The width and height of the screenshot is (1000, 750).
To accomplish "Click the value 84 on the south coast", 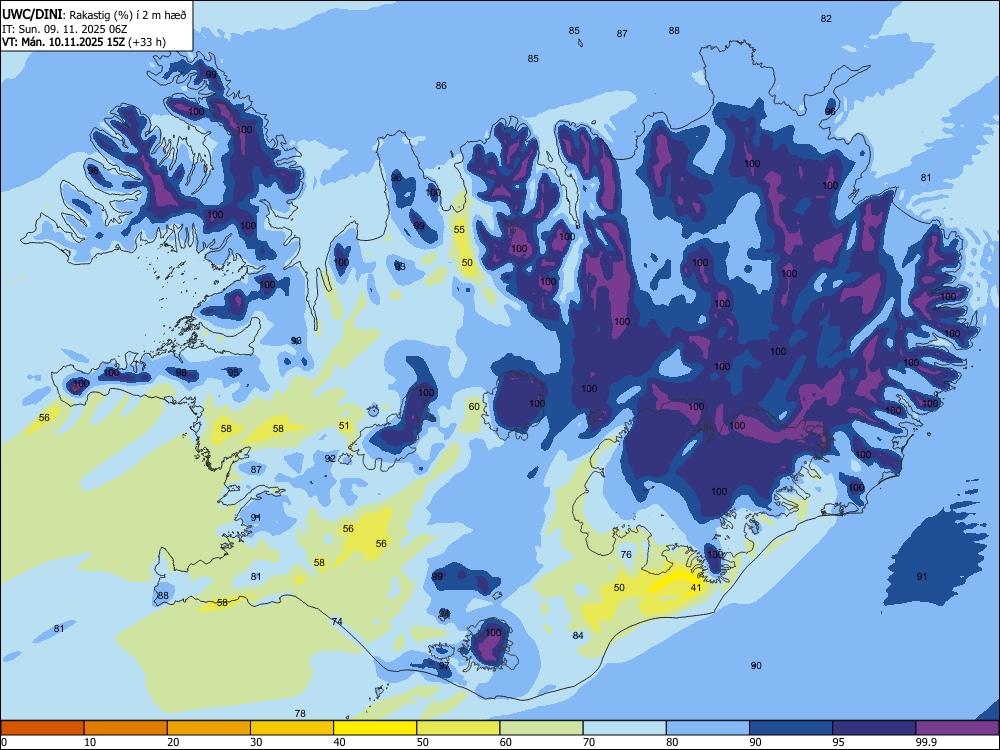I will pyautogui.click(x=578, y=635).
